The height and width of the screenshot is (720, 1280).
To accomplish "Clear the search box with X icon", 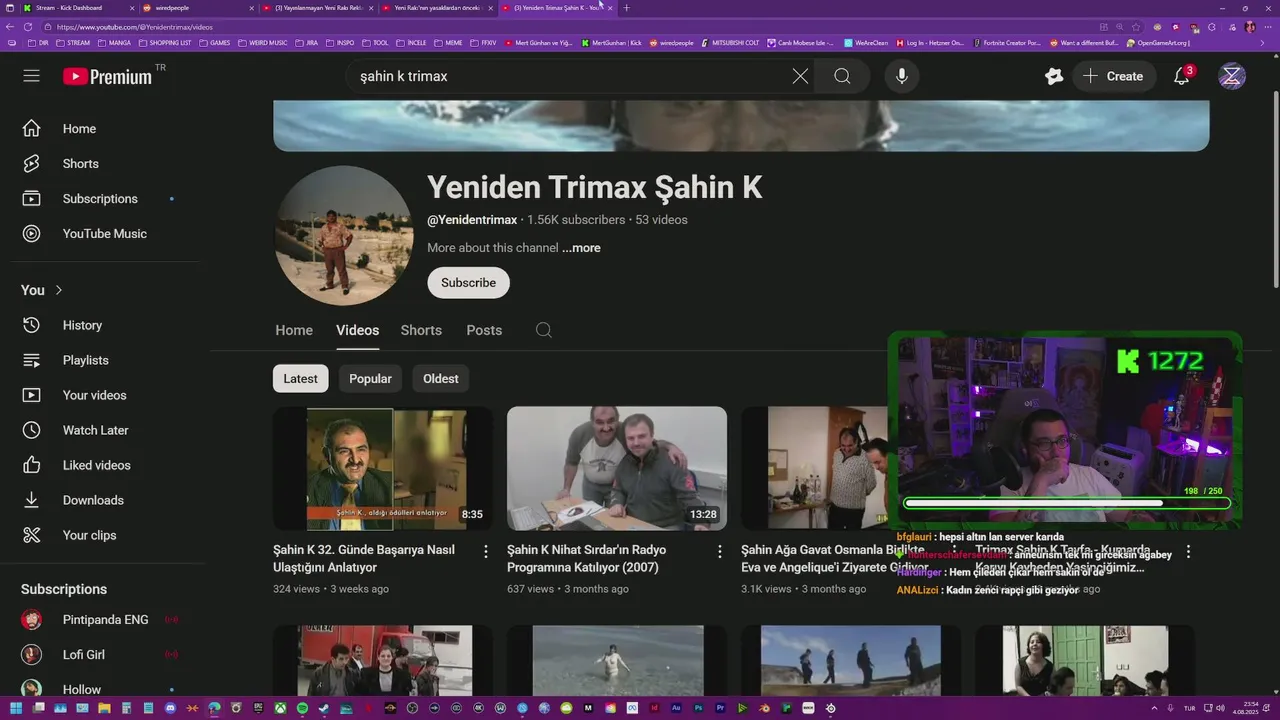I will pos(800,76).
